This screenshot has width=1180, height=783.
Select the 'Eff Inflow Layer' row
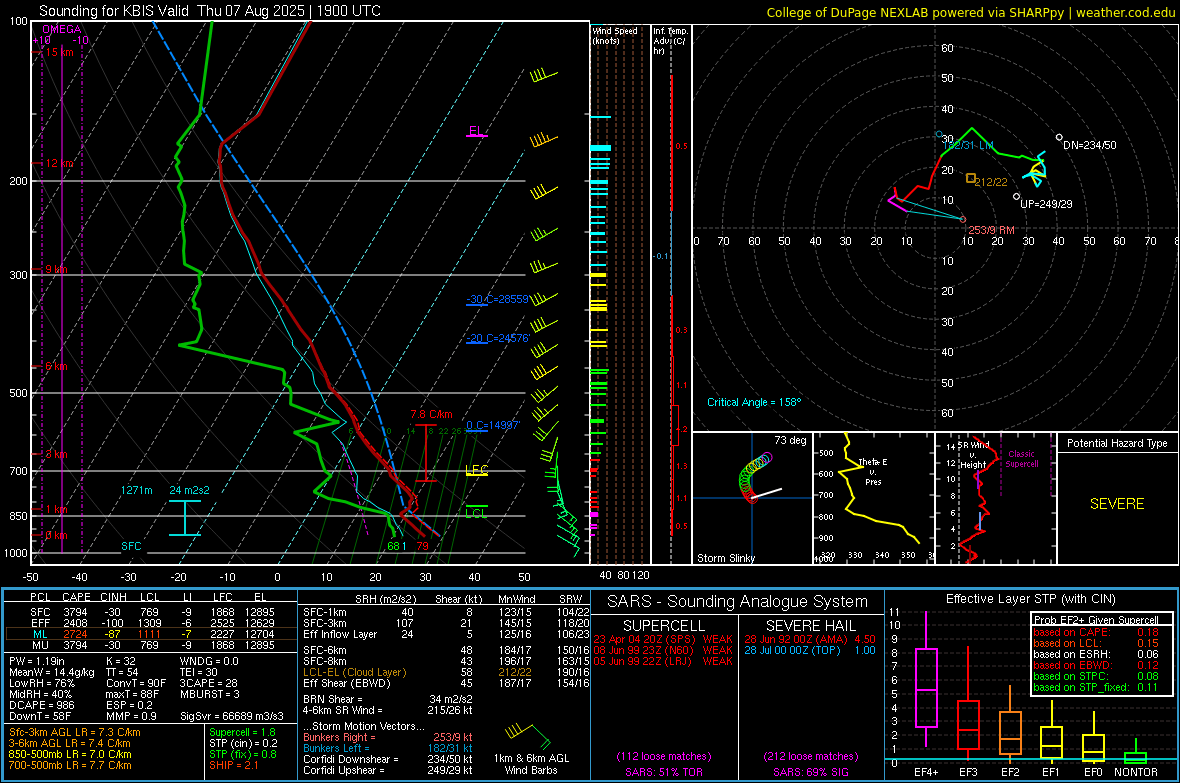(x=446, y=634)
